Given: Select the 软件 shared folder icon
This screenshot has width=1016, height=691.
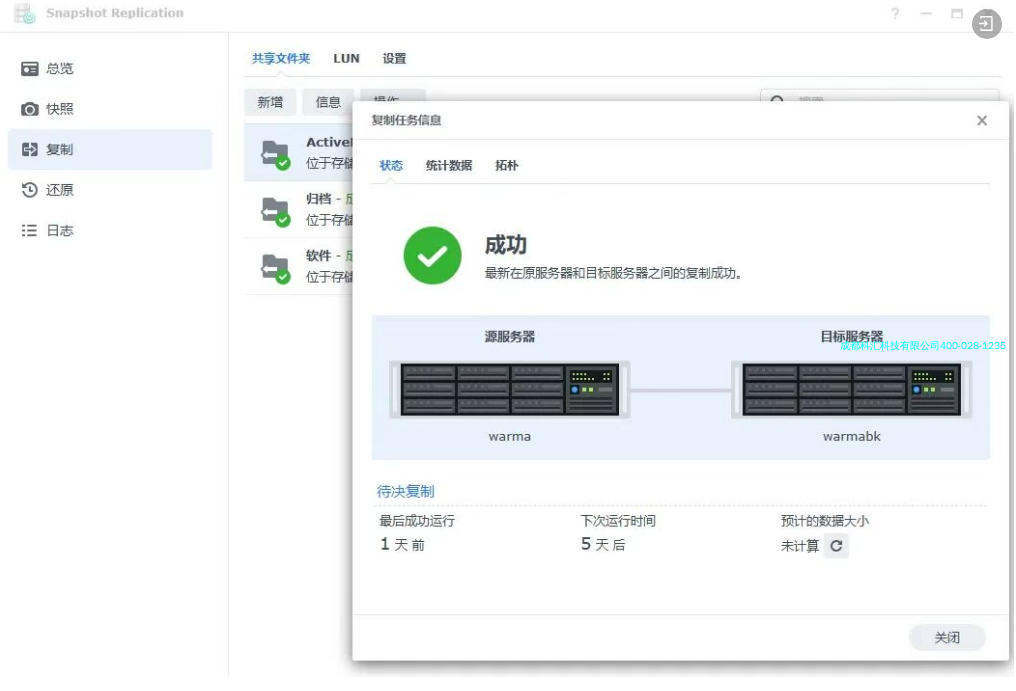Looking at the screenshot, I should (x=274, y=267).
